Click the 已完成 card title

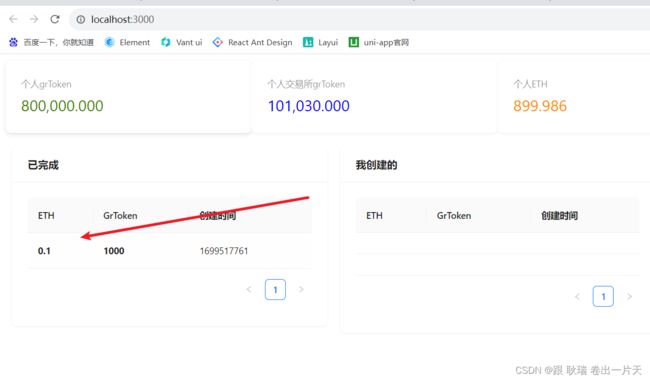point(43,165)
